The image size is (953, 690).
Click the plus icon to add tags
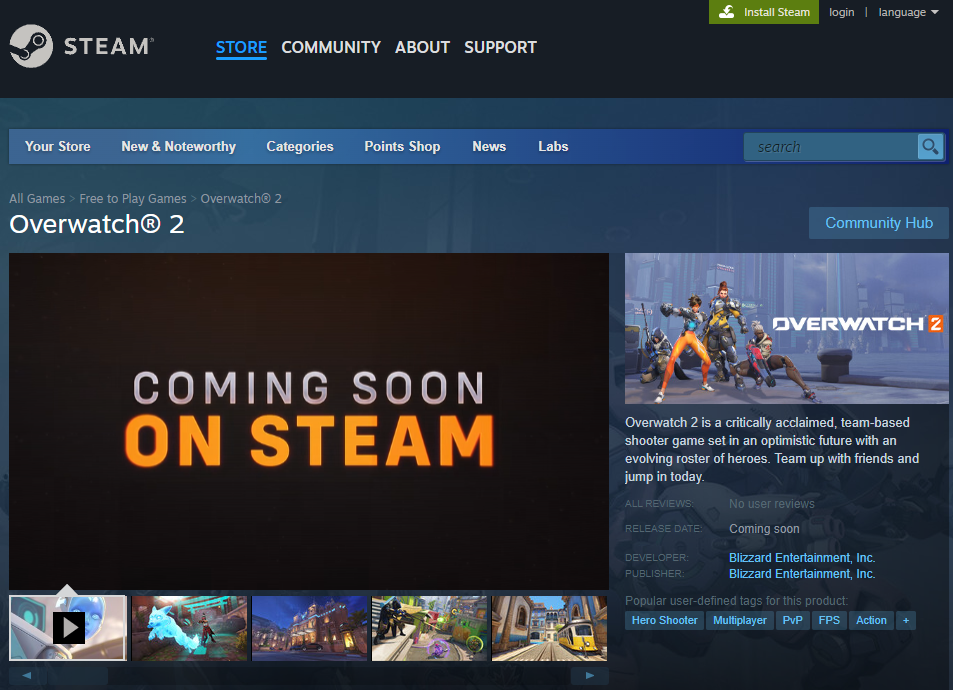[x=905, y=620]
